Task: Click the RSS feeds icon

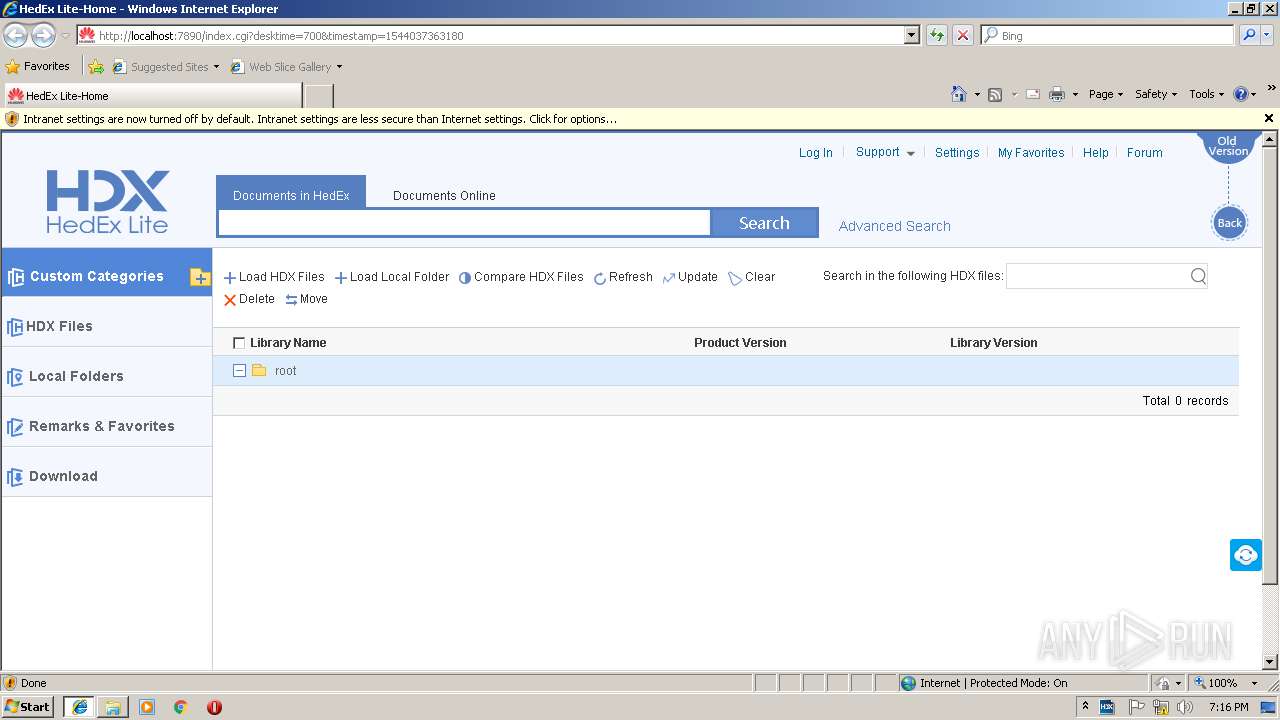Action: point(995,94)
